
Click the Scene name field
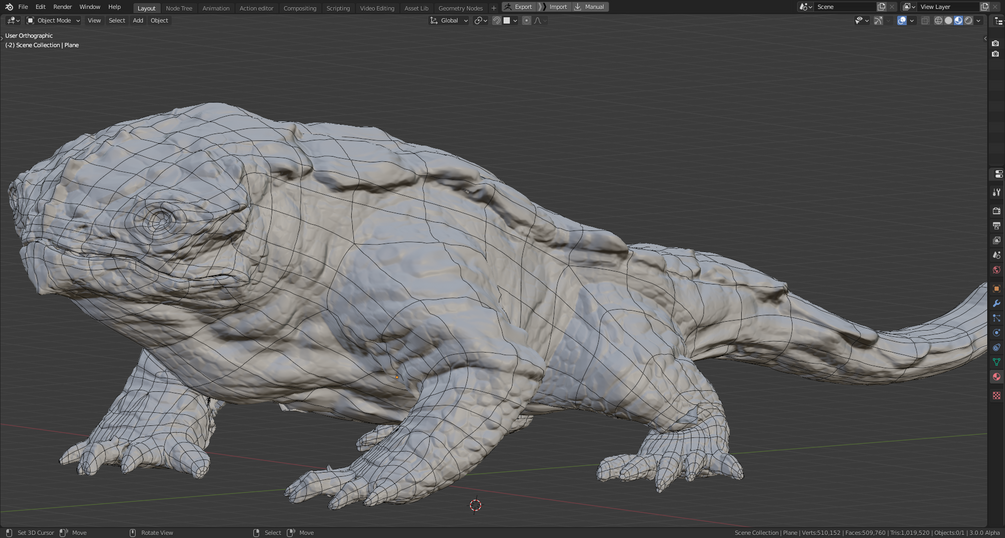(x=845, y=6)
